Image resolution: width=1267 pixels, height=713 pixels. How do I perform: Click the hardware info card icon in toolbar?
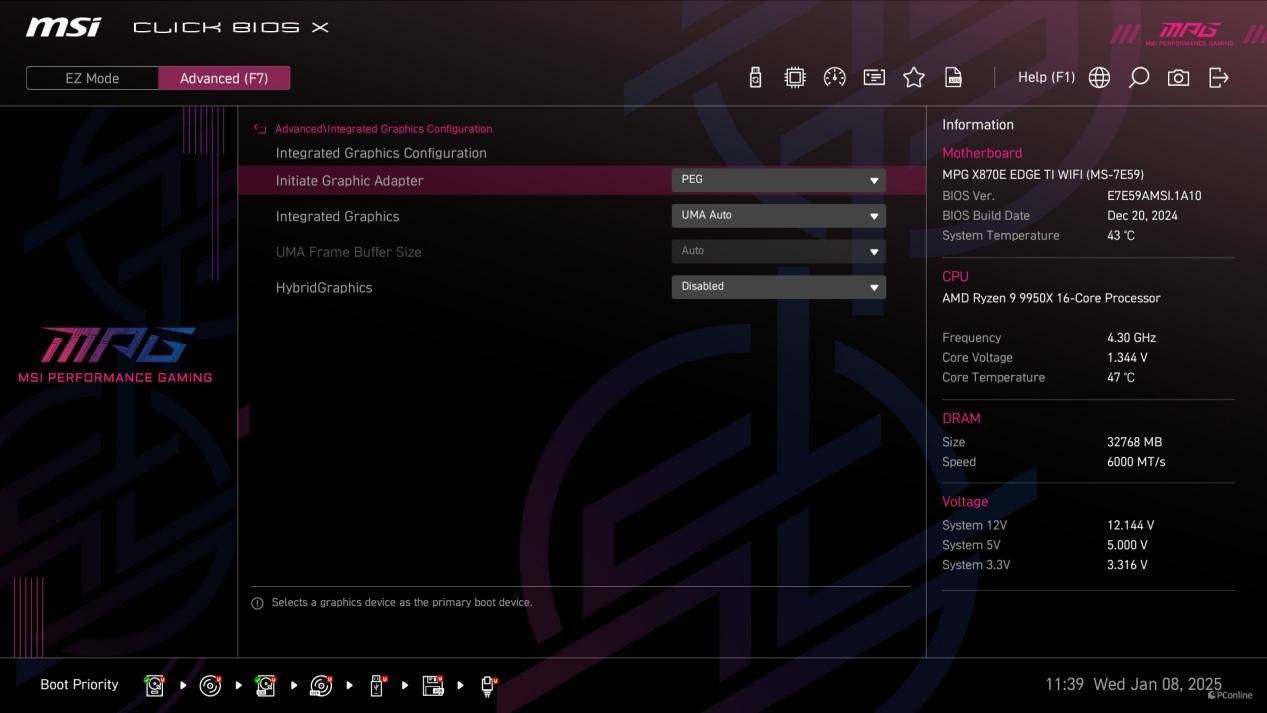874,78
